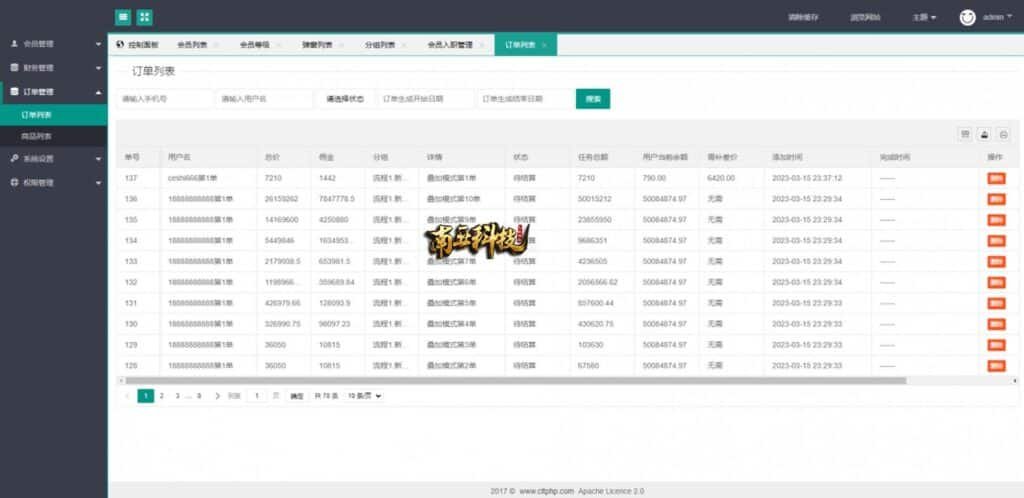Click the horizontal scrollbar under the table

point(510,380)
